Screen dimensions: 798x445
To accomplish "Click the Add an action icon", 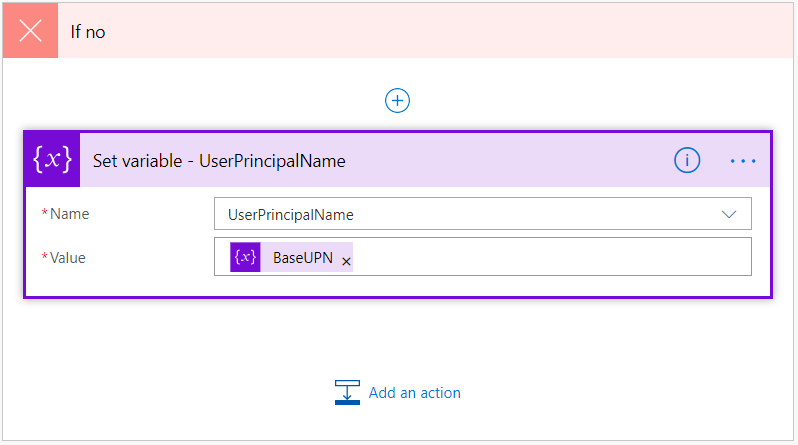I will click(347, 393).
